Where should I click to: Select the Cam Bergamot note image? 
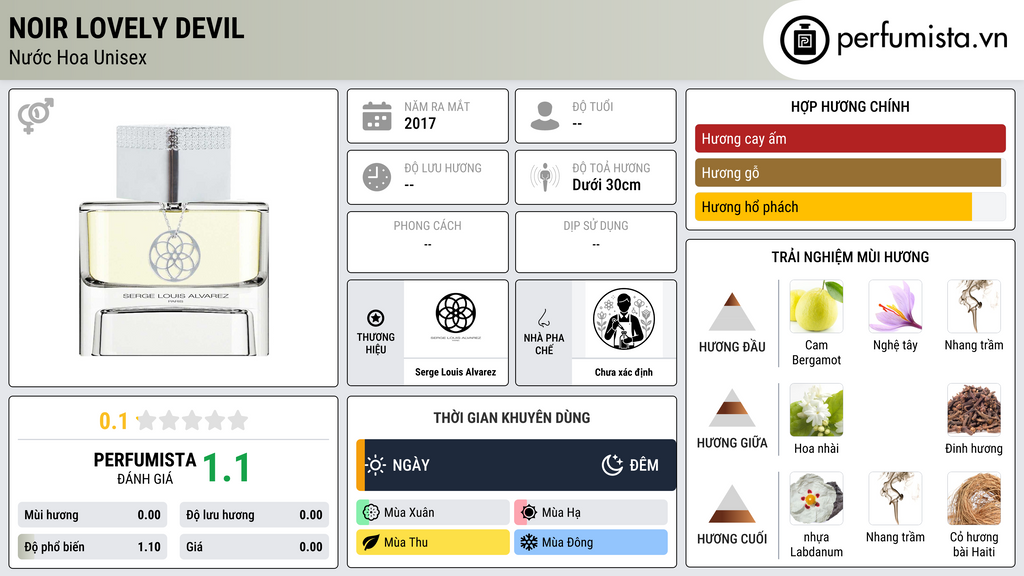[816, 306]
